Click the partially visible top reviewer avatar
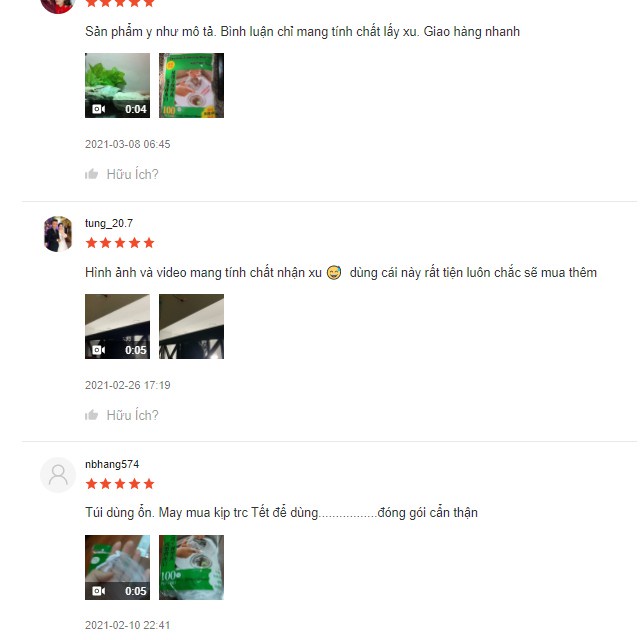 click(x=58, y=7)
